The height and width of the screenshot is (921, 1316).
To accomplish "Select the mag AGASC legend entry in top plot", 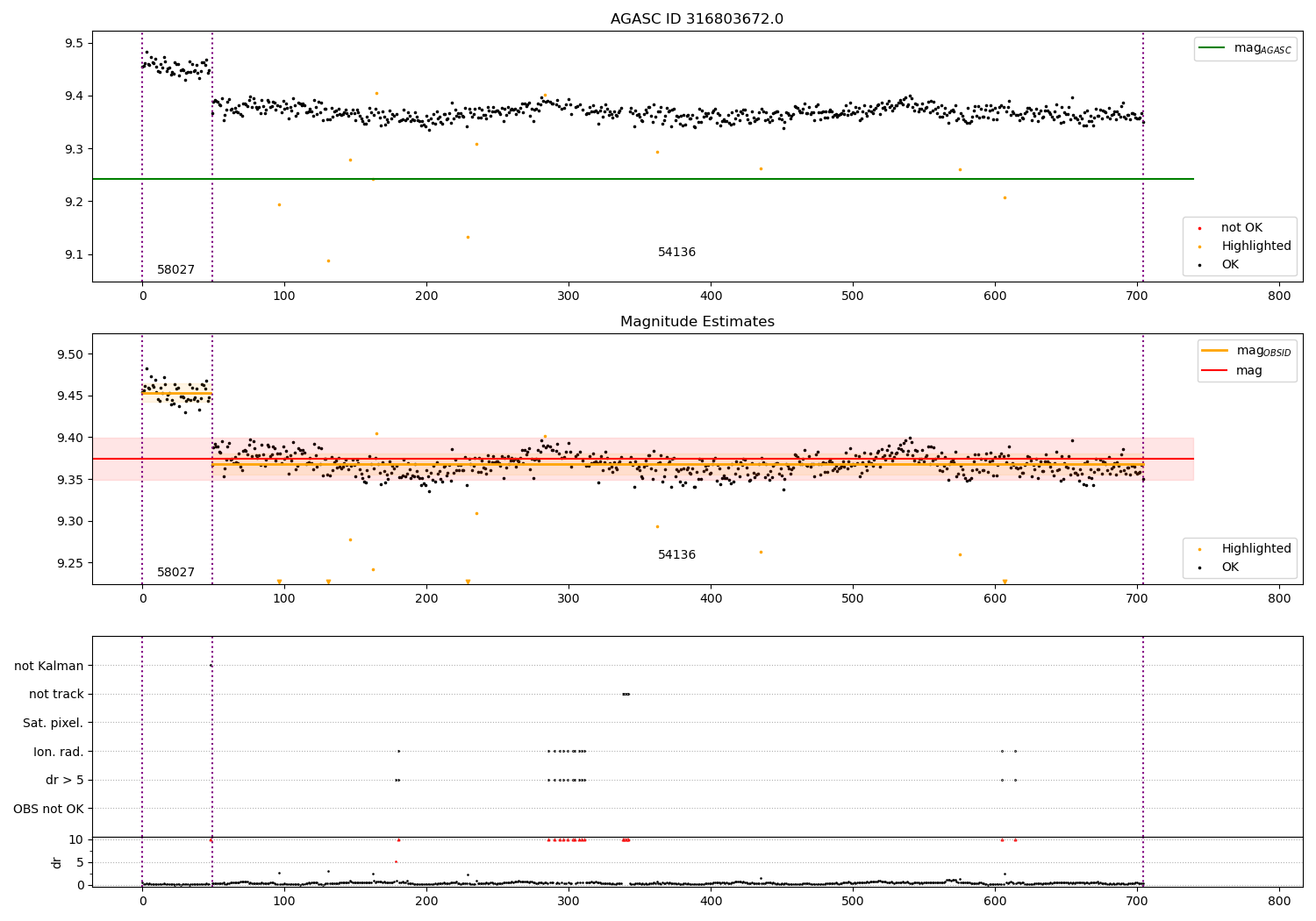I will click(1245, 48).
